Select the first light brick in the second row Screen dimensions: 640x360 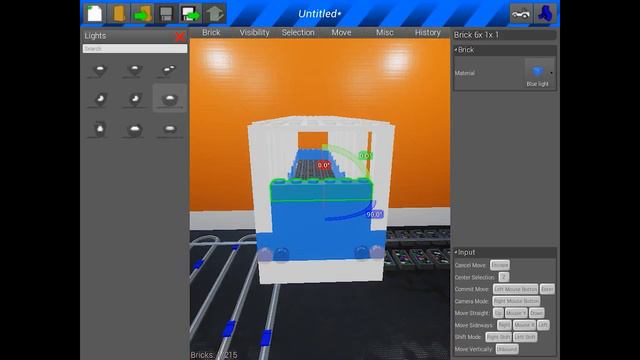click(x=100, y=98)
